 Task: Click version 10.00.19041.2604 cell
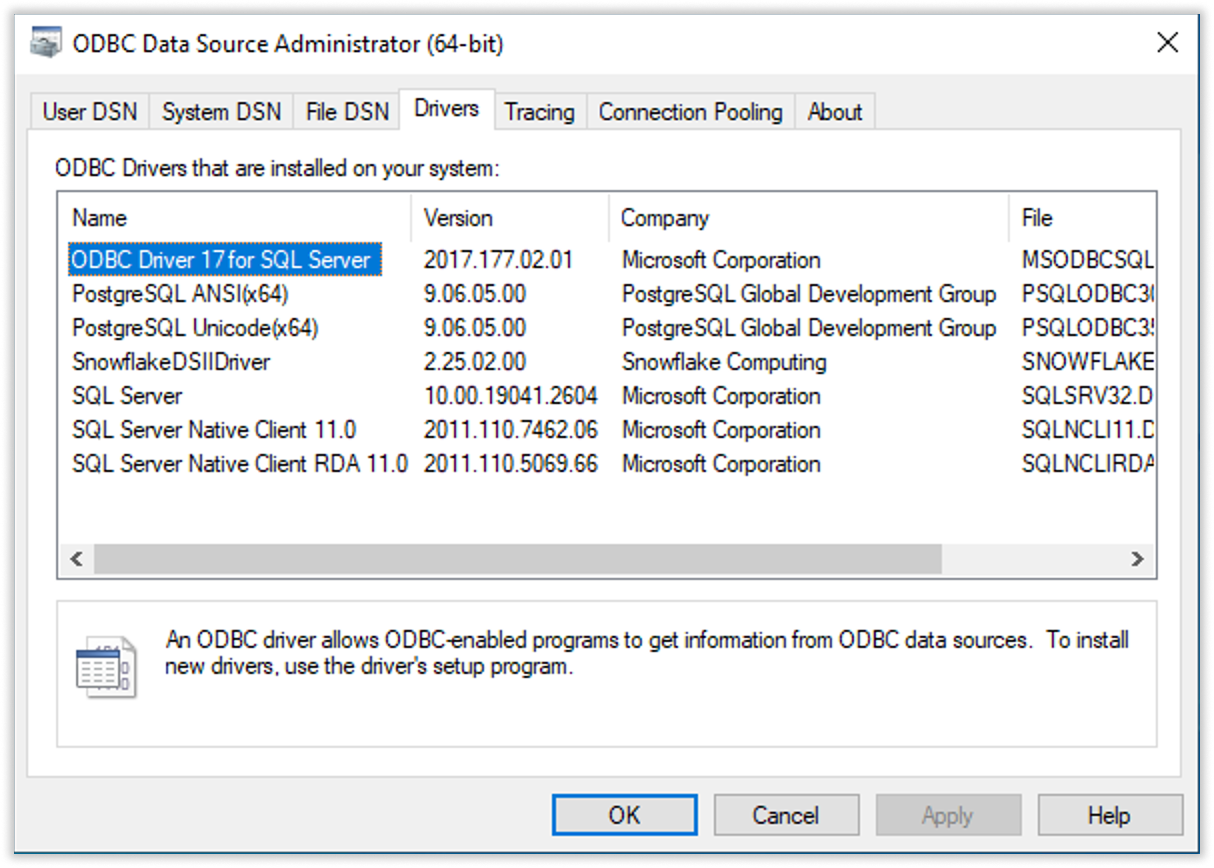[x=511, y=396]
